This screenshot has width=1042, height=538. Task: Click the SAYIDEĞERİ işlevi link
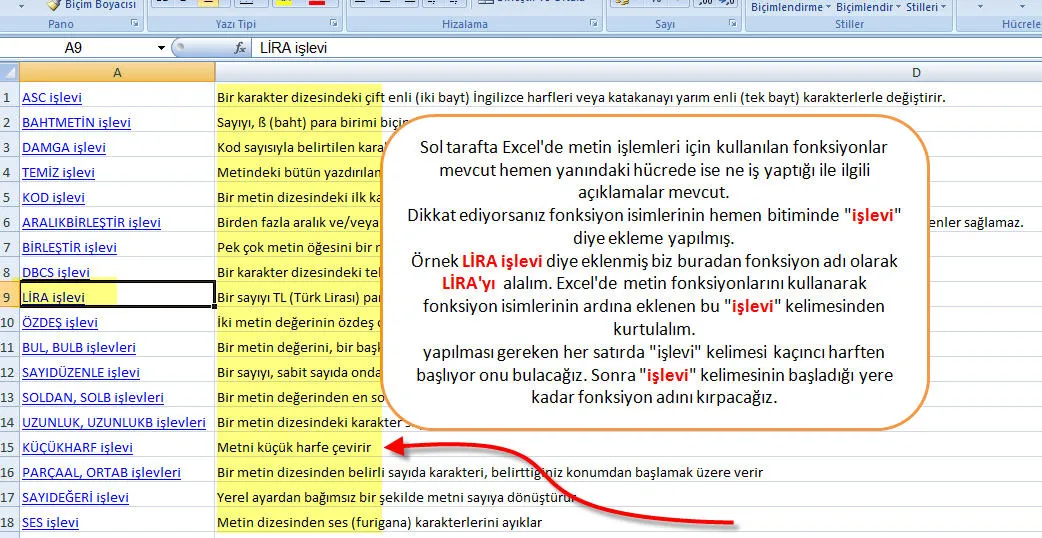[x=75, y=497]
